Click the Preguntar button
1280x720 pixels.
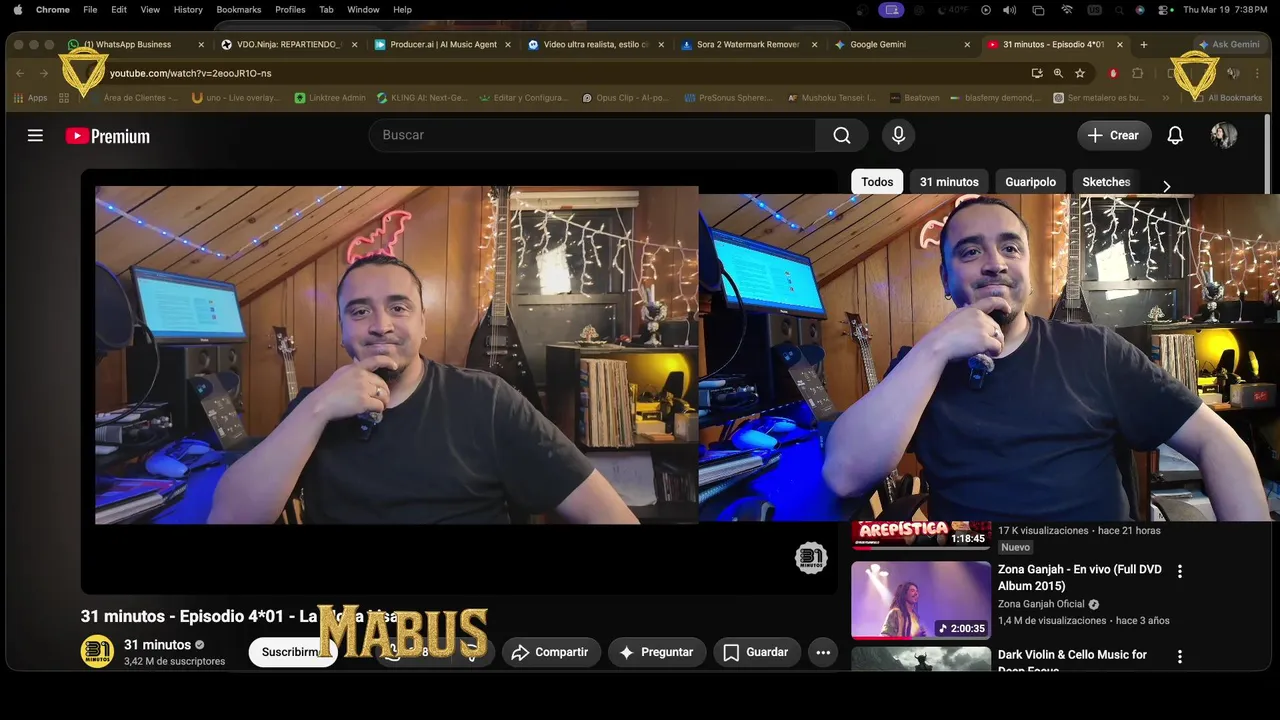pyautogui.click(x=656, y=652)
